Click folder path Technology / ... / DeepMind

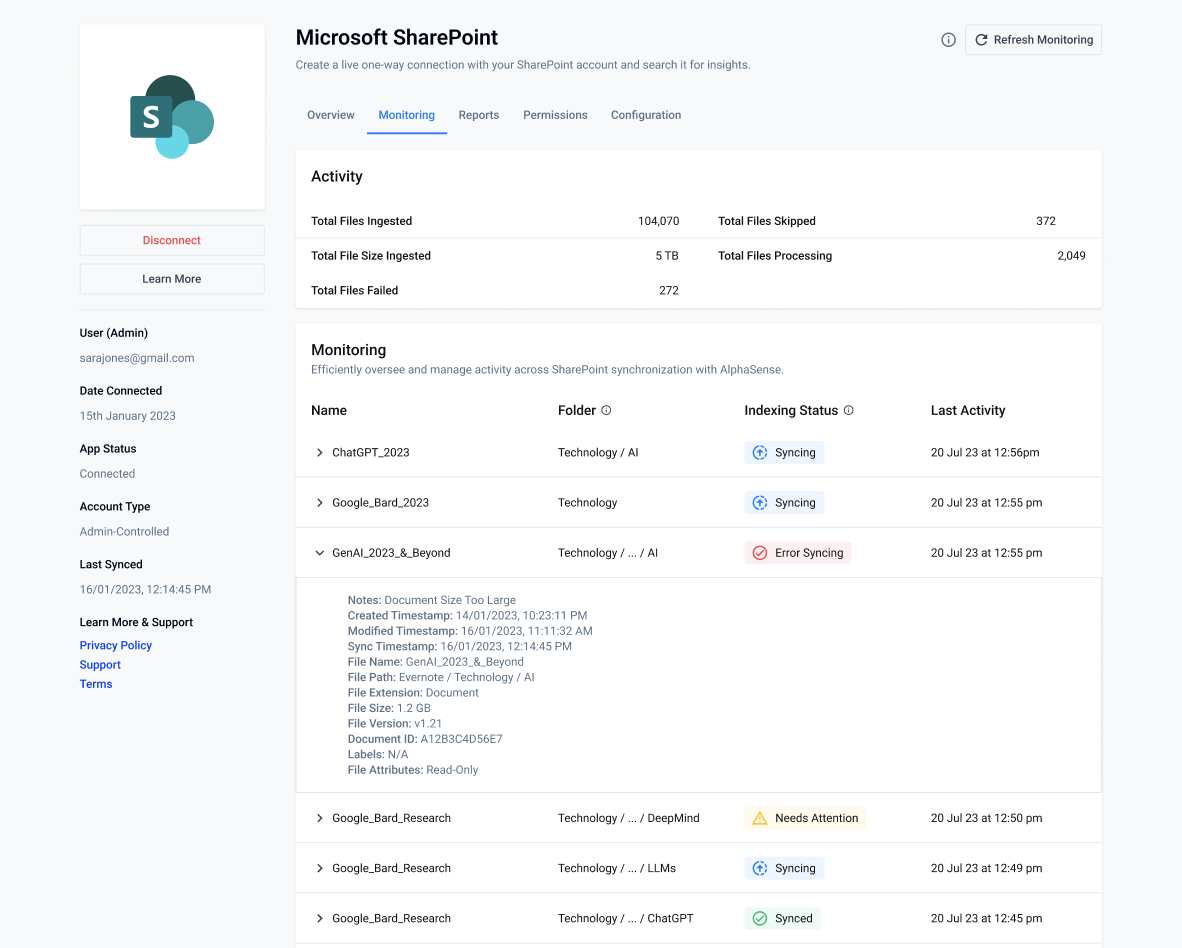click(629, 818)
